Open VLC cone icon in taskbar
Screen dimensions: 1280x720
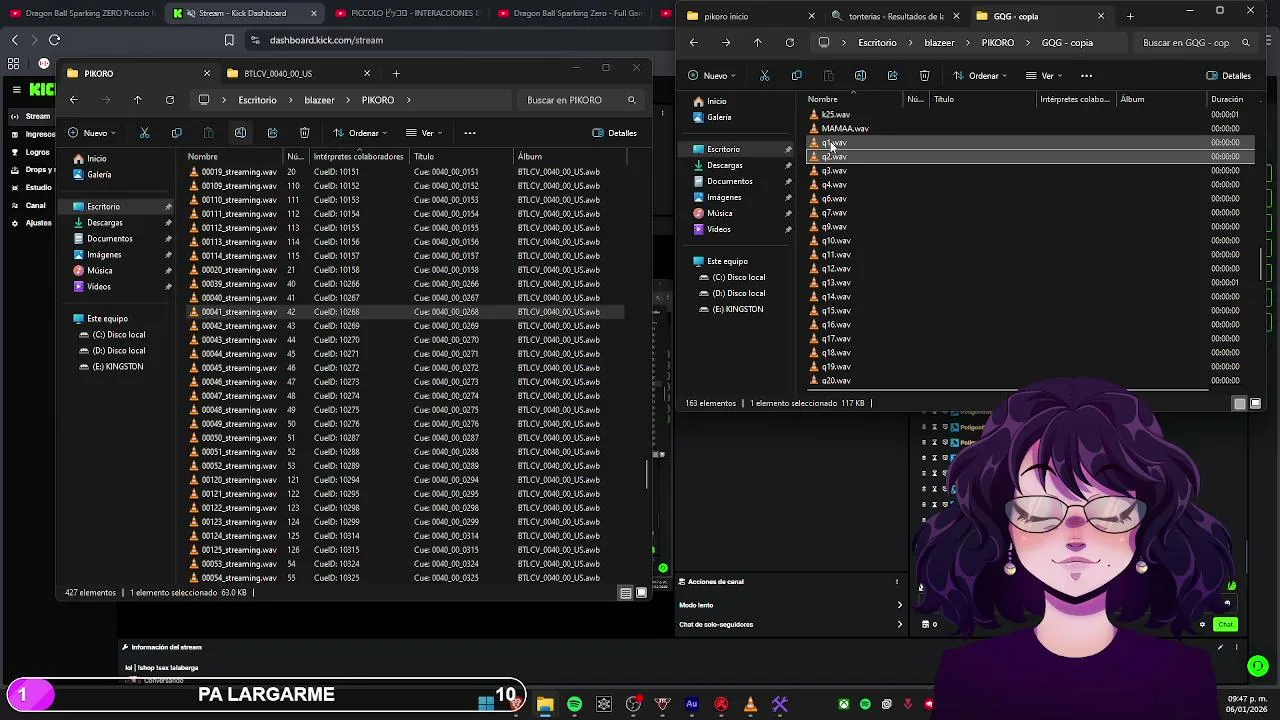point(750,705)
